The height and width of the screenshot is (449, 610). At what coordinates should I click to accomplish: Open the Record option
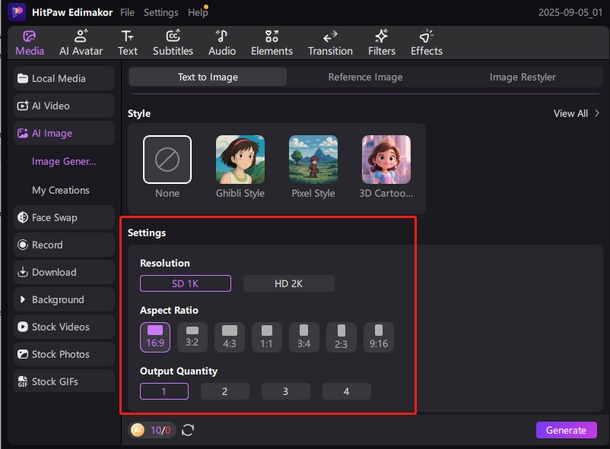64,245
